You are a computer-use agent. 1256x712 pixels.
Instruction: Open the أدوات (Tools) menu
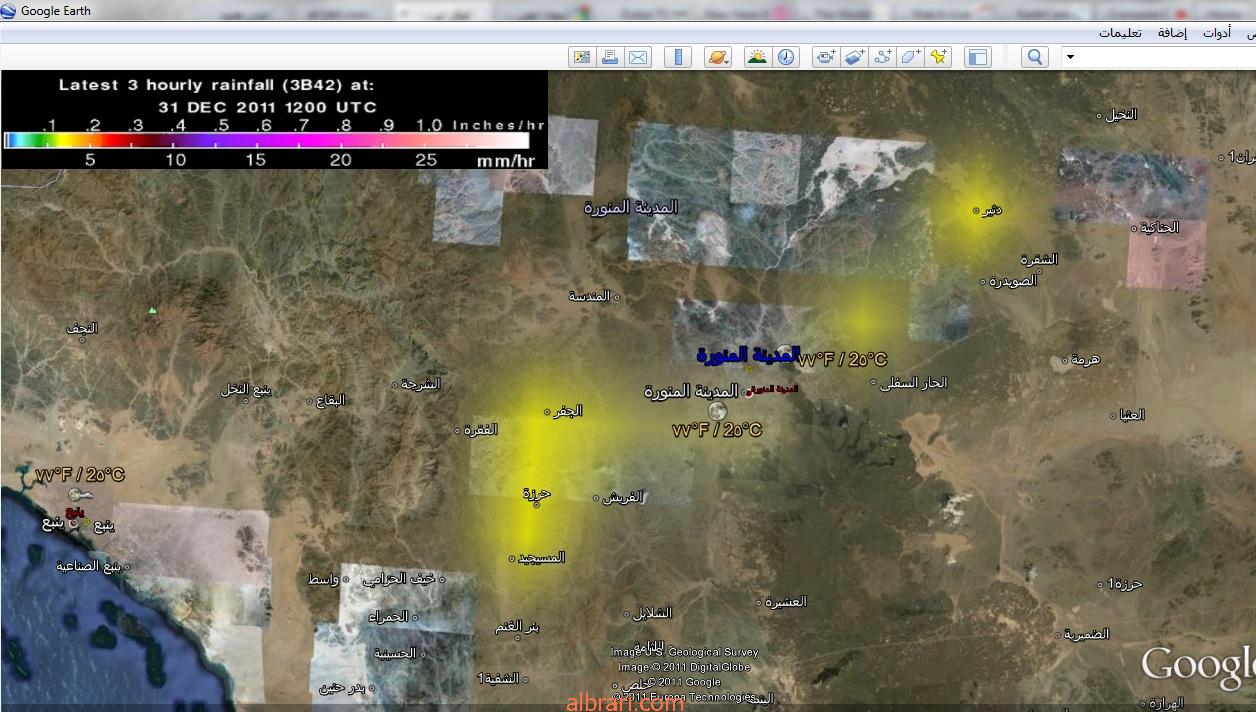click(1217, 33)
